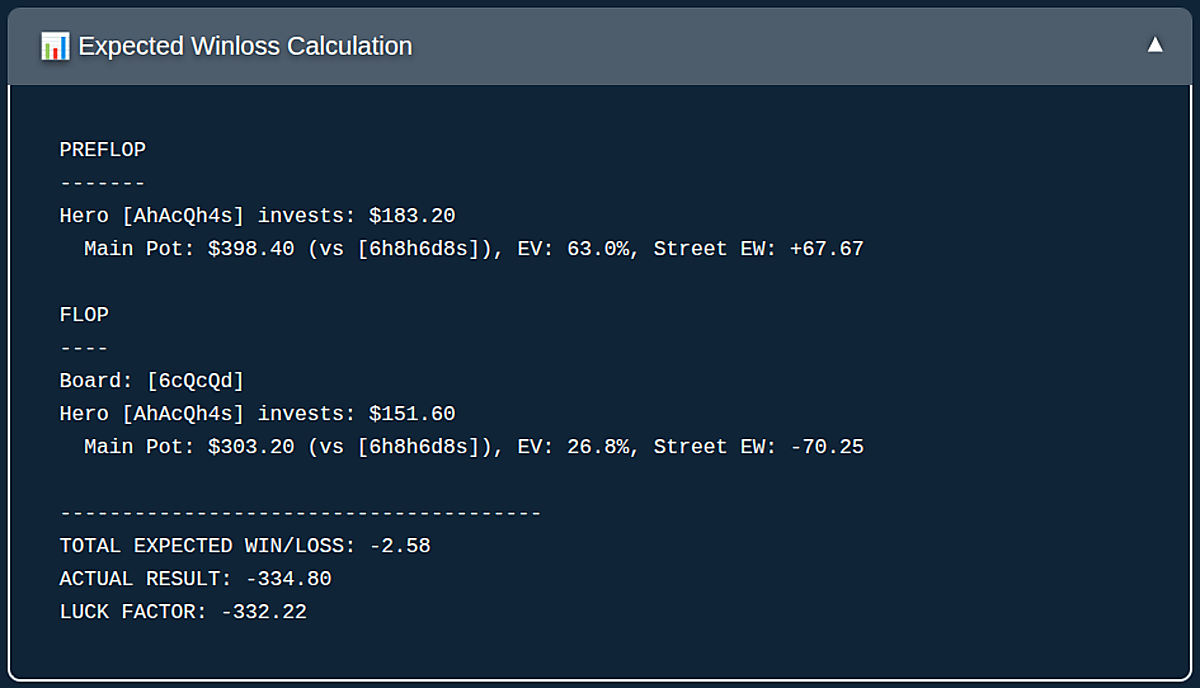
Task: Click 'Hero [AhAcQh4s] invests: $183.20' line
Action: (x=258, y=216)
